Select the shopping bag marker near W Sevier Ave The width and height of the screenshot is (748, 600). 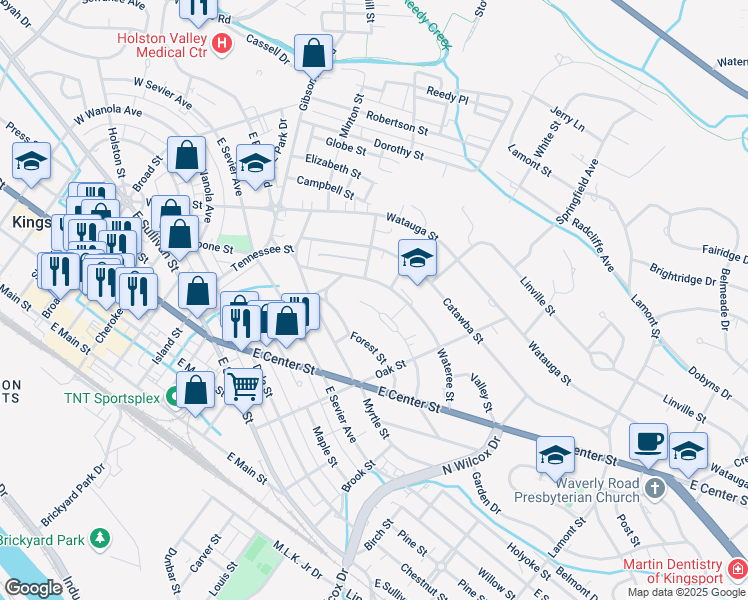point(187,157)
